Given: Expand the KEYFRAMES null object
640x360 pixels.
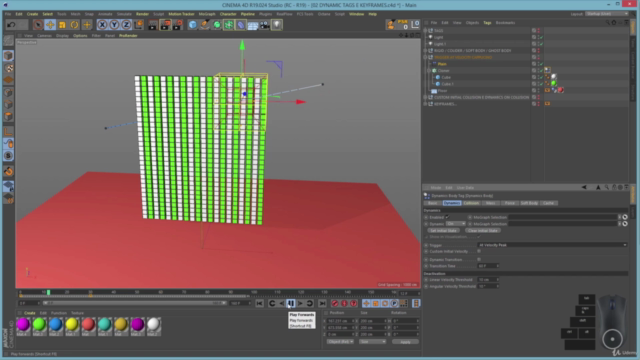Looking at the screenshot, I should pyautogui.click(x=425, y=104).
